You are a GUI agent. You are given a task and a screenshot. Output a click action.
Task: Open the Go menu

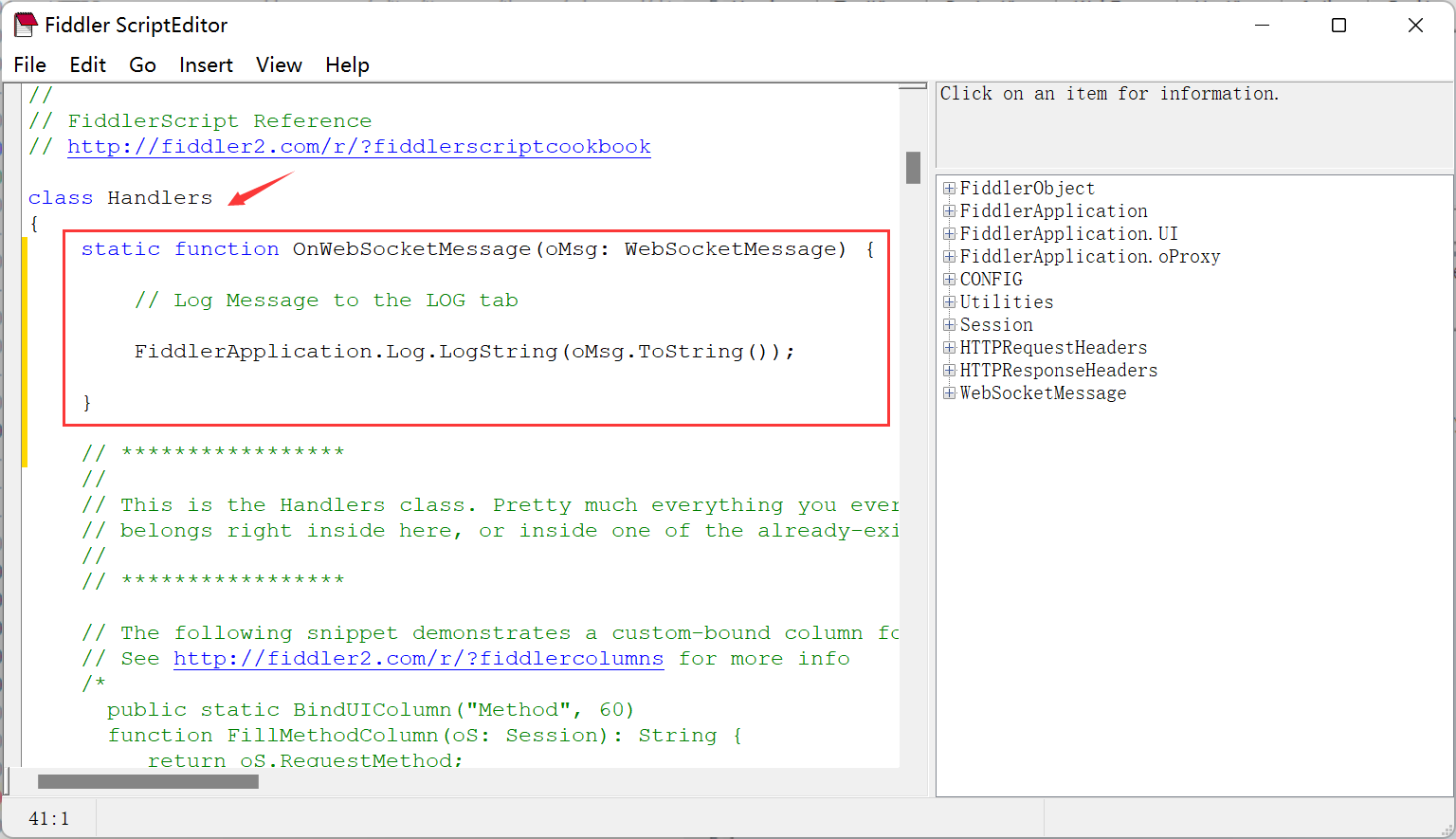[142, 64]
